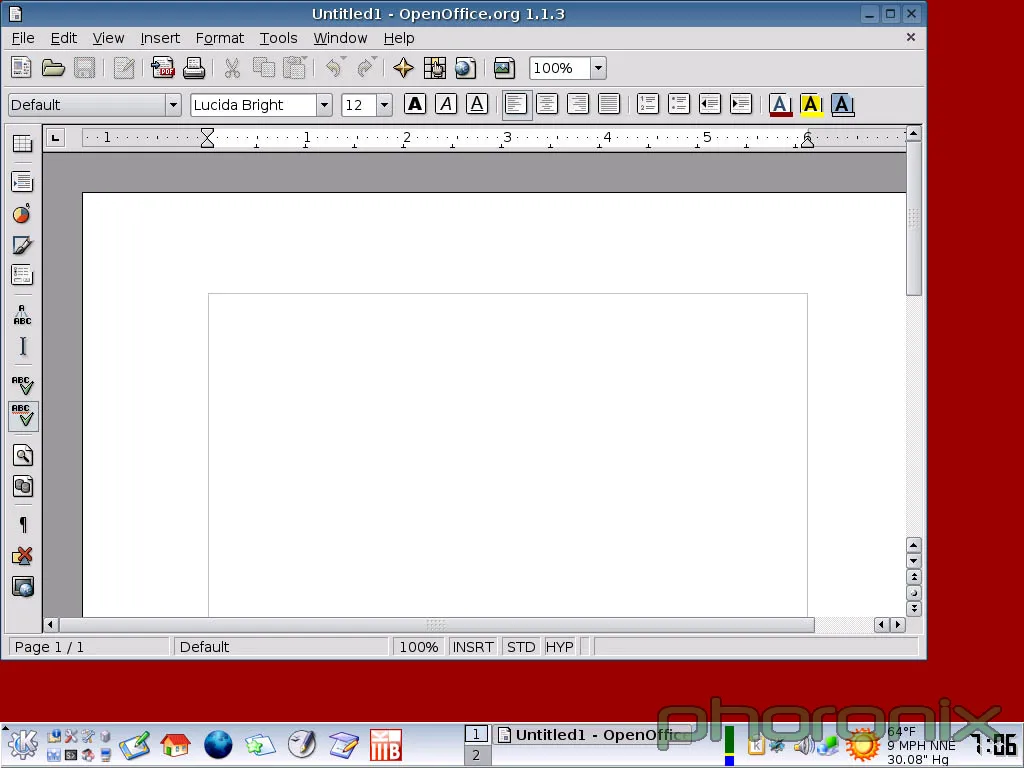This screenshot has height=768, width=1024.
Task: Open the File menu
Action: point(23,38)
